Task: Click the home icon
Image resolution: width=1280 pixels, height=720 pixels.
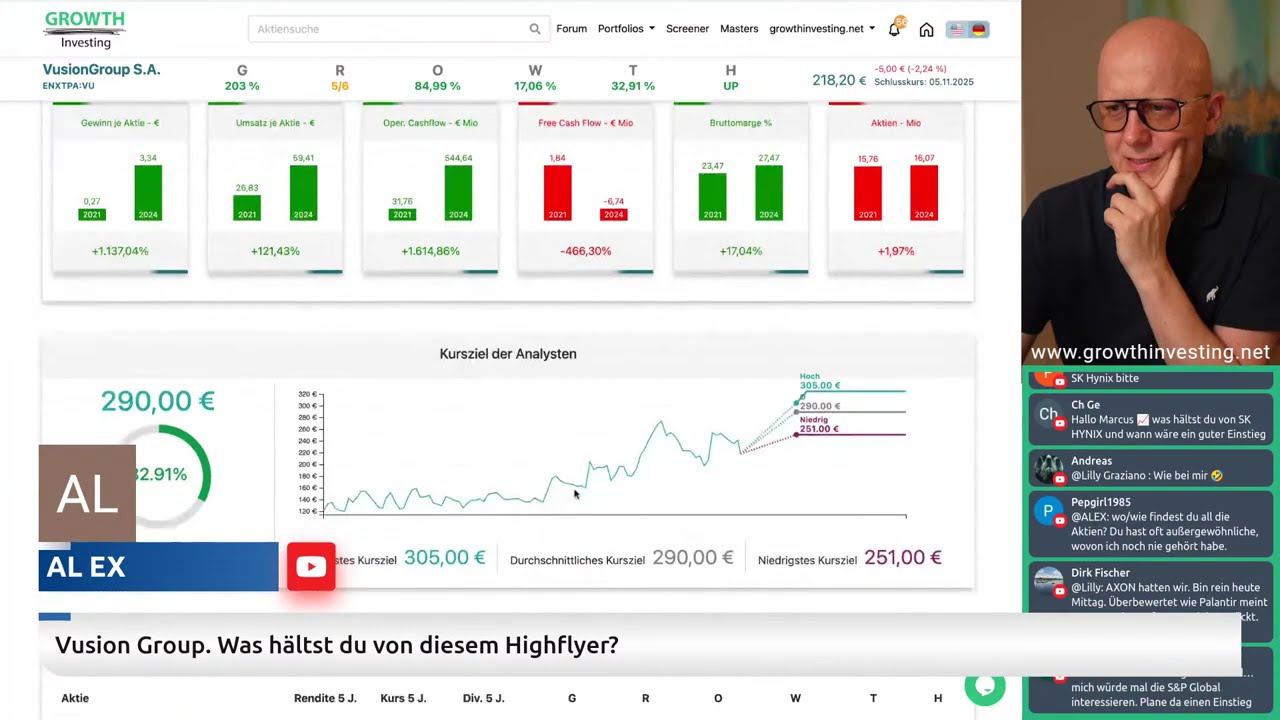Action: (926, 29)
